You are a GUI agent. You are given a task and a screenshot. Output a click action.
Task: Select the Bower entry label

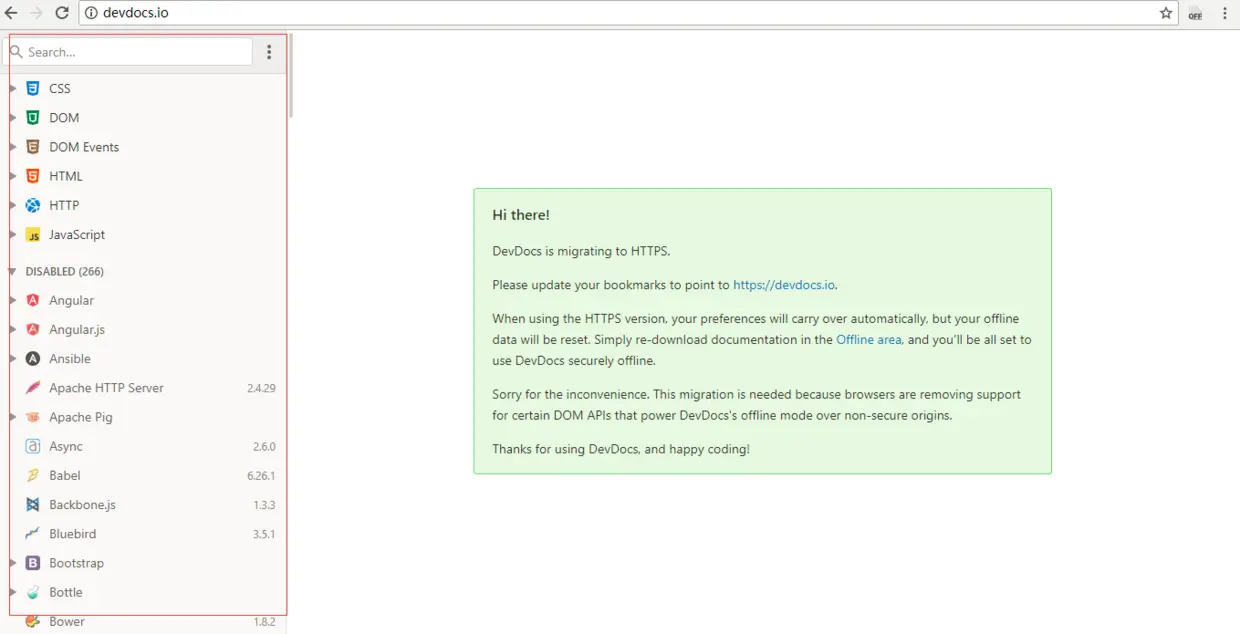coord(67,621)
